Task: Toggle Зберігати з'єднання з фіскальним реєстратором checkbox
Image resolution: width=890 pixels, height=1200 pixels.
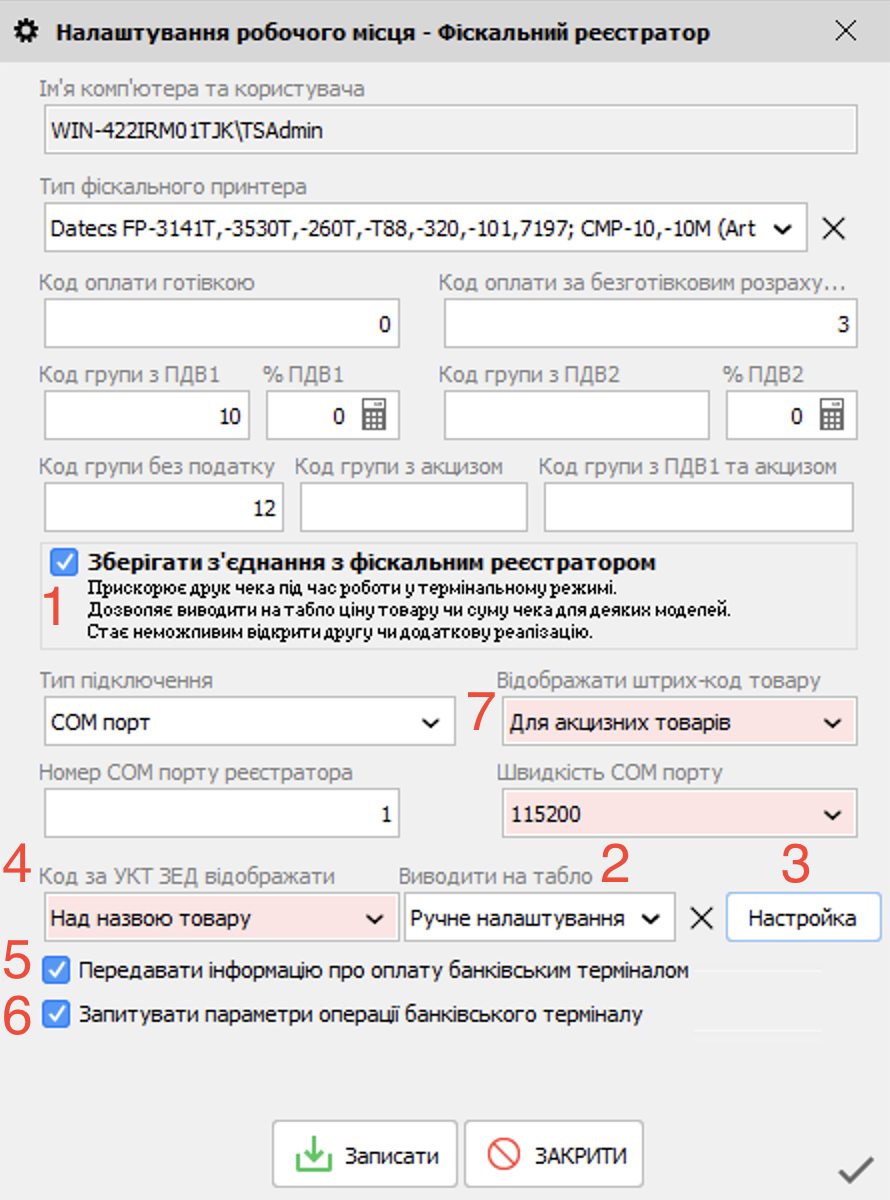Action: (64, 562)
